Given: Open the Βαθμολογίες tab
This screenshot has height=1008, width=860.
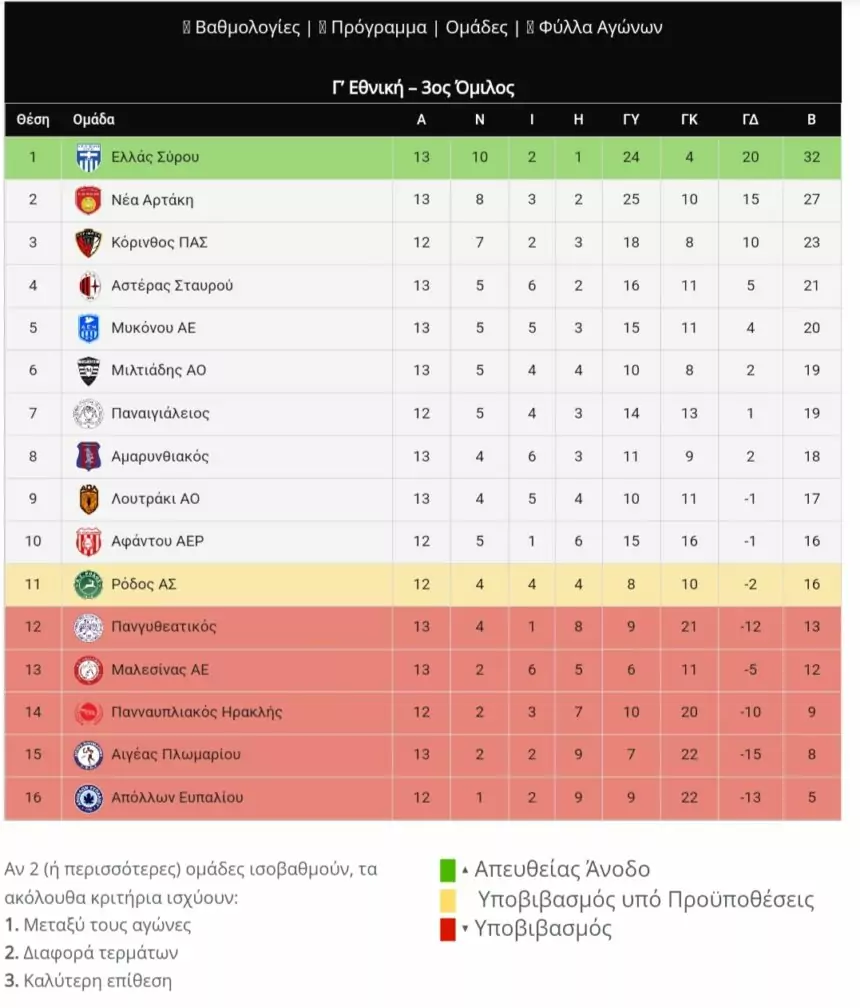Looking at the screenshot, I should point(247,28).
